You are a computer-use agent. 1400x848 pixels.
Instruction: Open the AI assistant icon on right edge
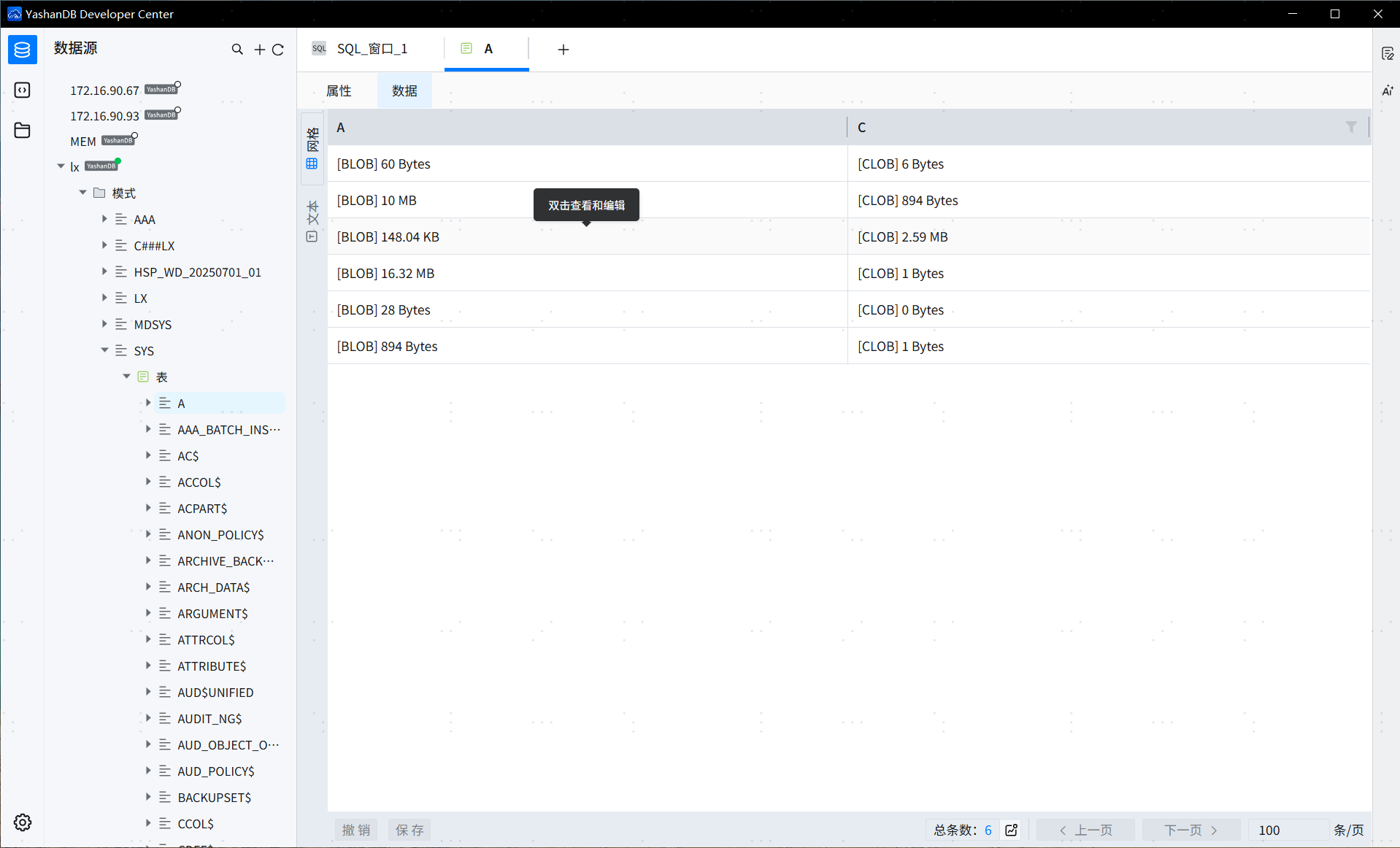coord(1388,90)
